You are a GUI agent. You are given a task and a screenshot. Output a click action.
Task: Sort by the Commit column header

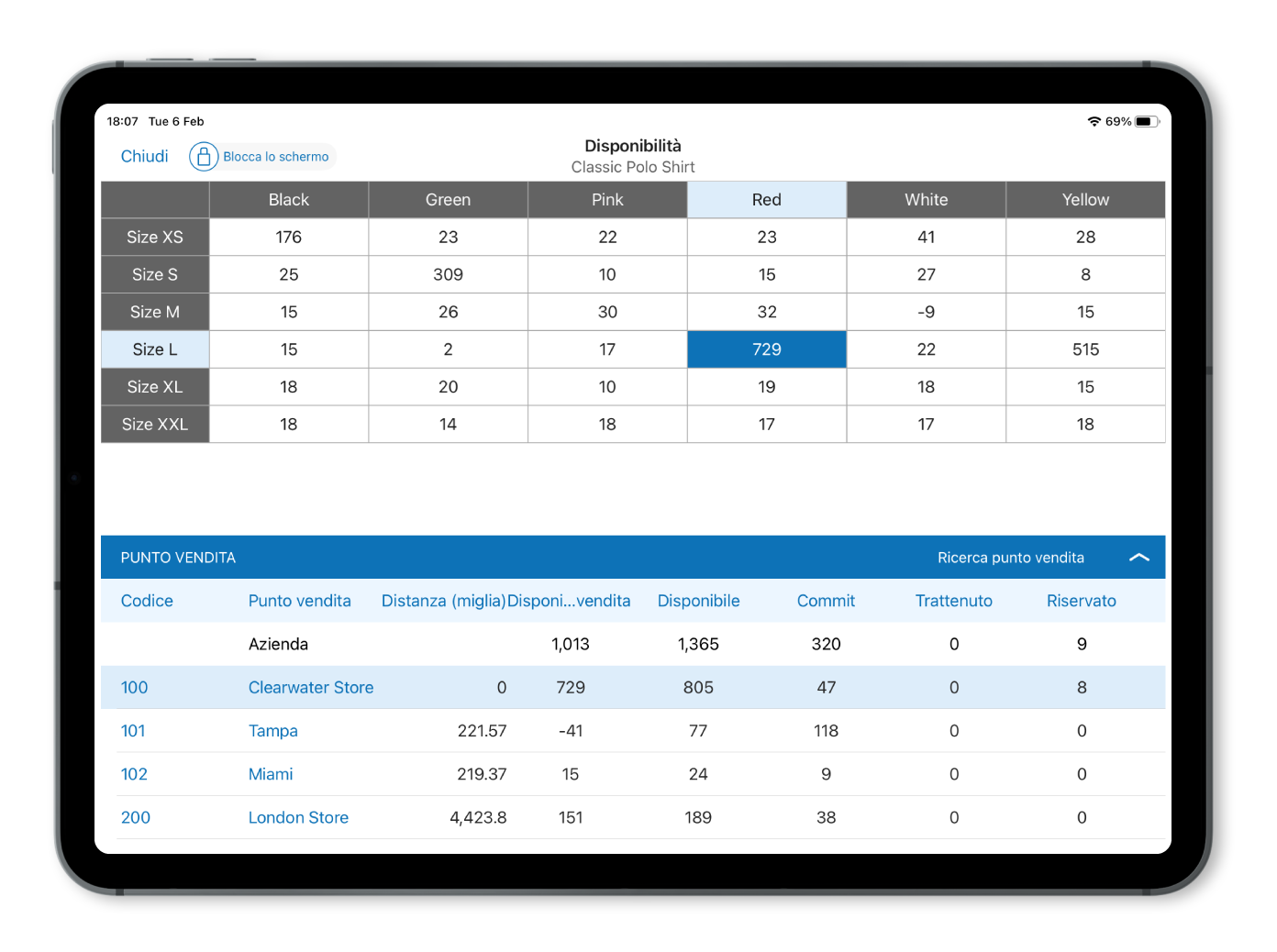coord(826,601)
